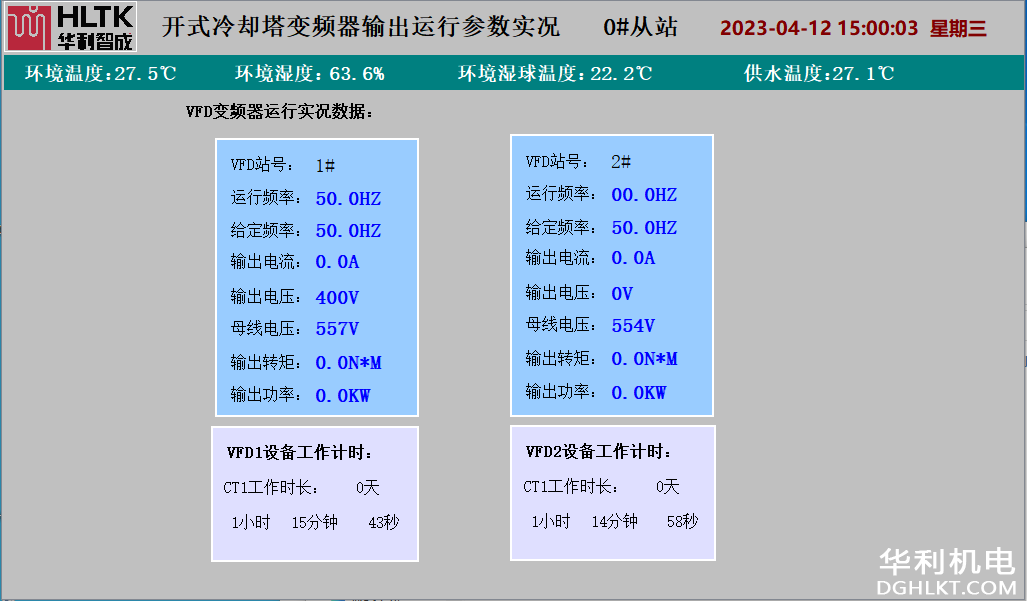Click the 557V bus voltage value
The height and width of the screenshot is (601, 1027).
(x=337, y=329)
